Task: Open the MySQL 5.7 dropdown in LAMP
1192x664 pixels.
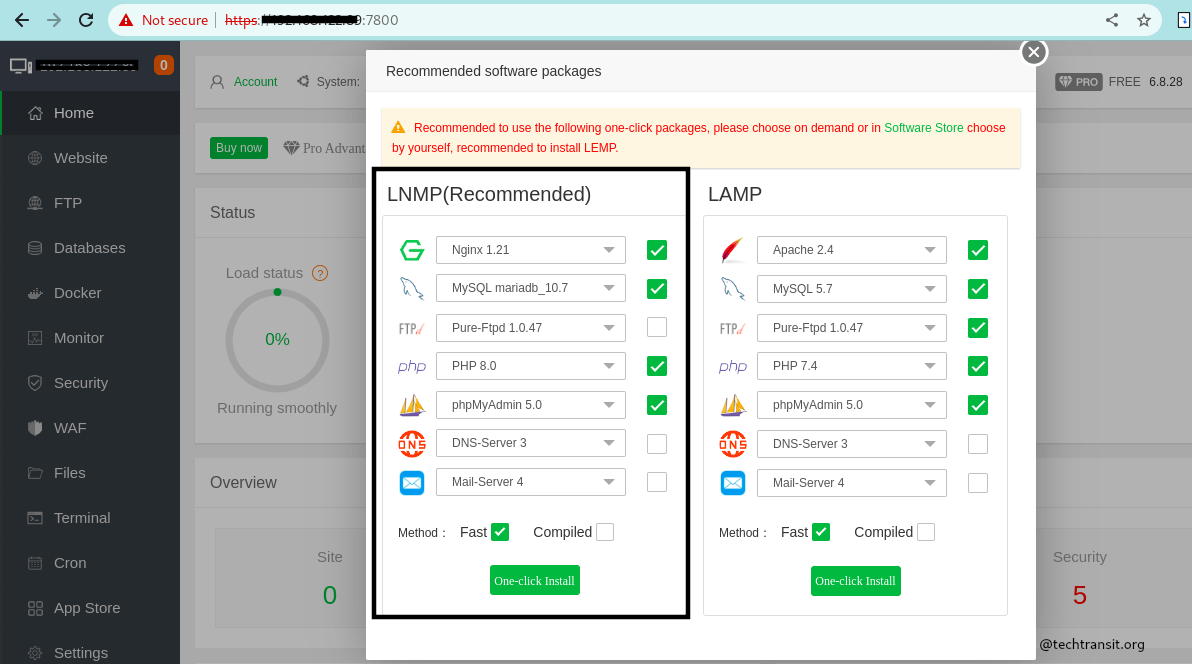Action: (x=852, y=289)
